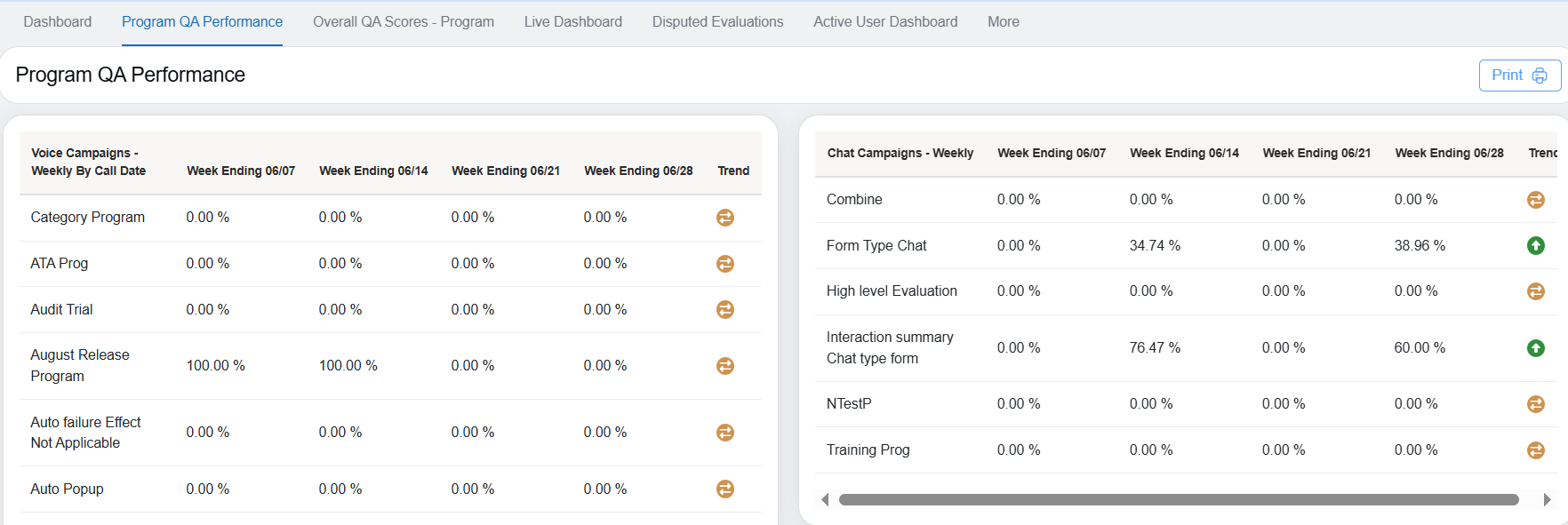Click the Audit Trial trend icon

725,310
